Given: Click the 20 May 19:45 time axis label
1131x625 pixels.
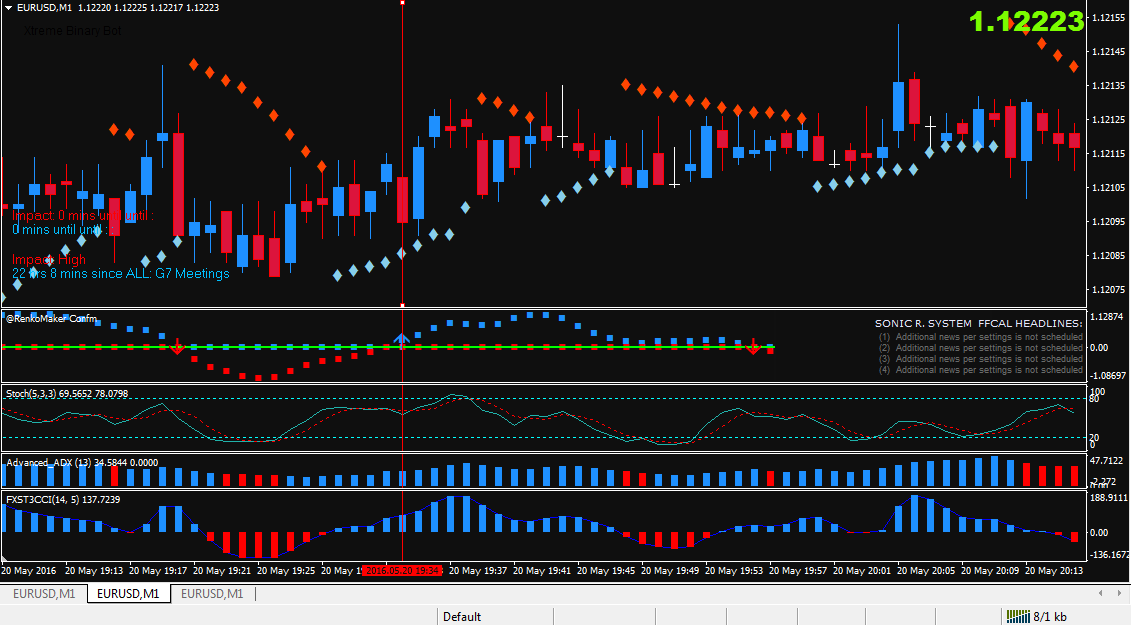Looking at the screenshot, I should 607,571.
